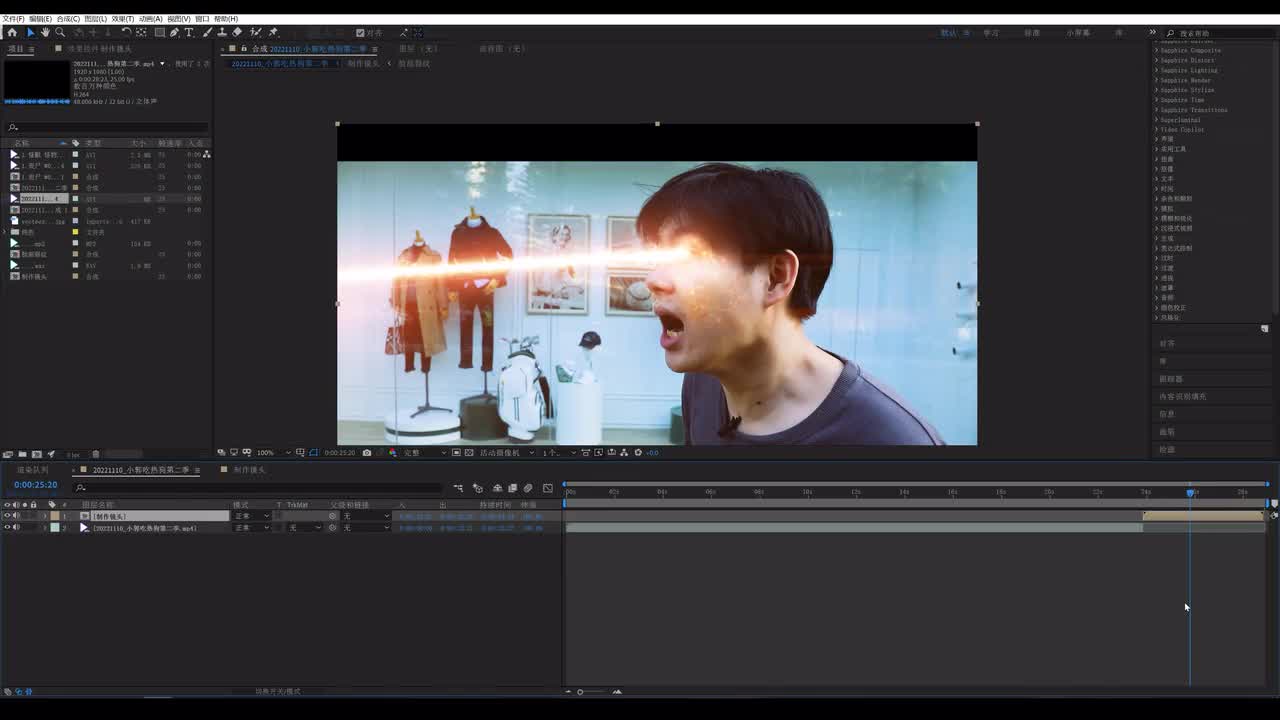Open the 跟踪器 panel

(1170, 379)
